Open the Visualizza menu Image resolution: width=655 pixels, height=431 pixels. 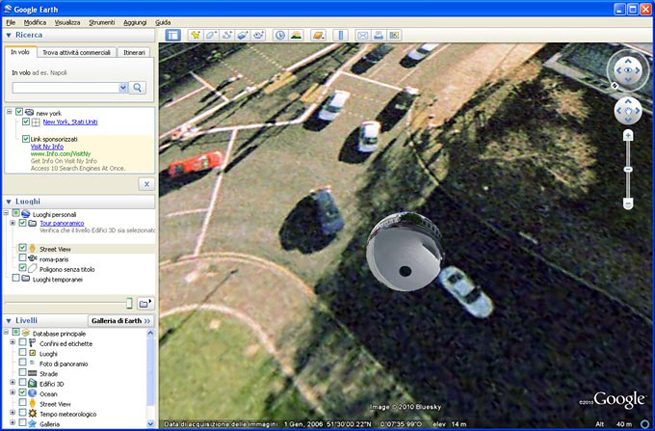[x=67, y=23]
